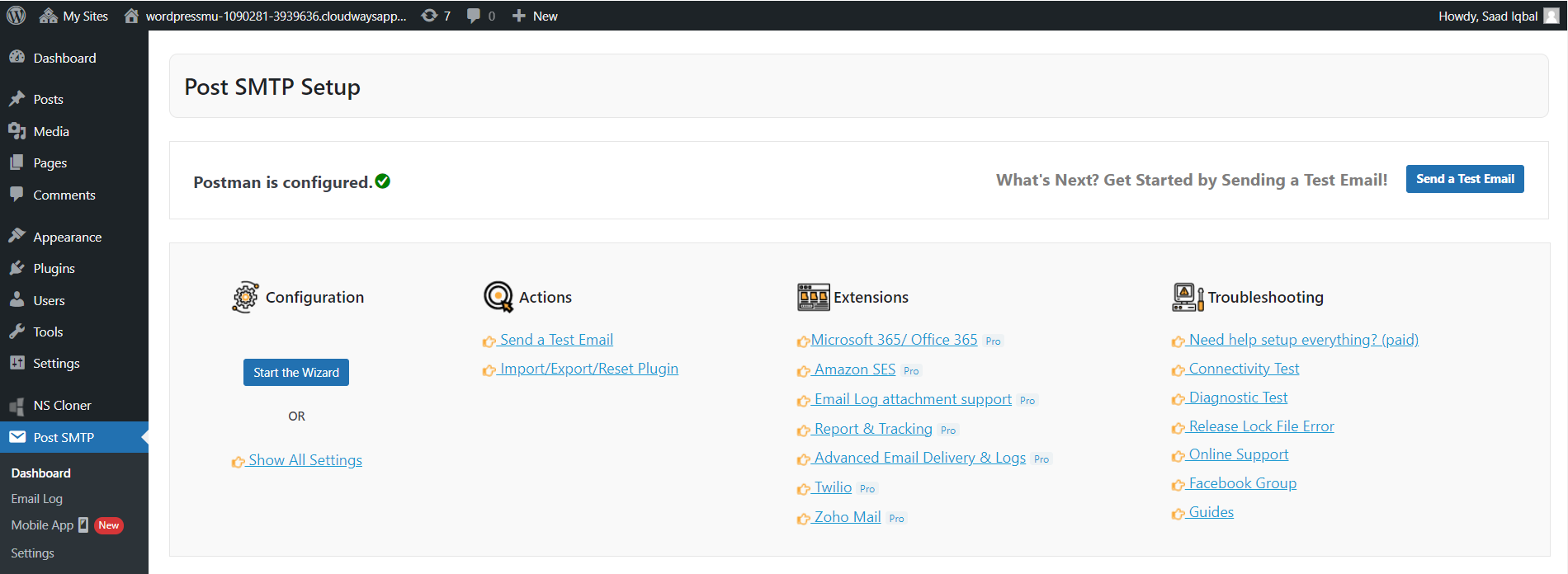1568x574 pixels.
Task: Click hand pointer icon before Guides
Action: [1178, 514]
